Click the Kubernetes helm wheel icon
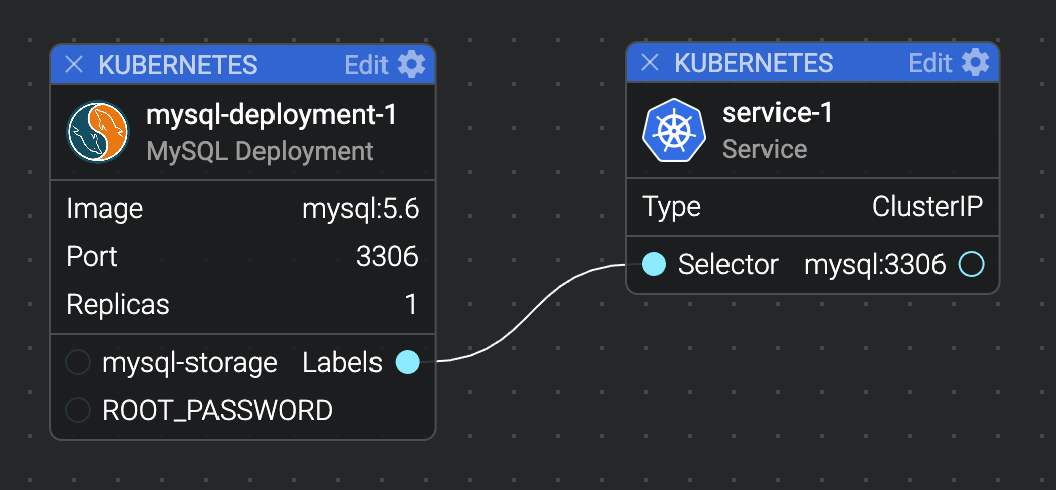 pos(674,131)
